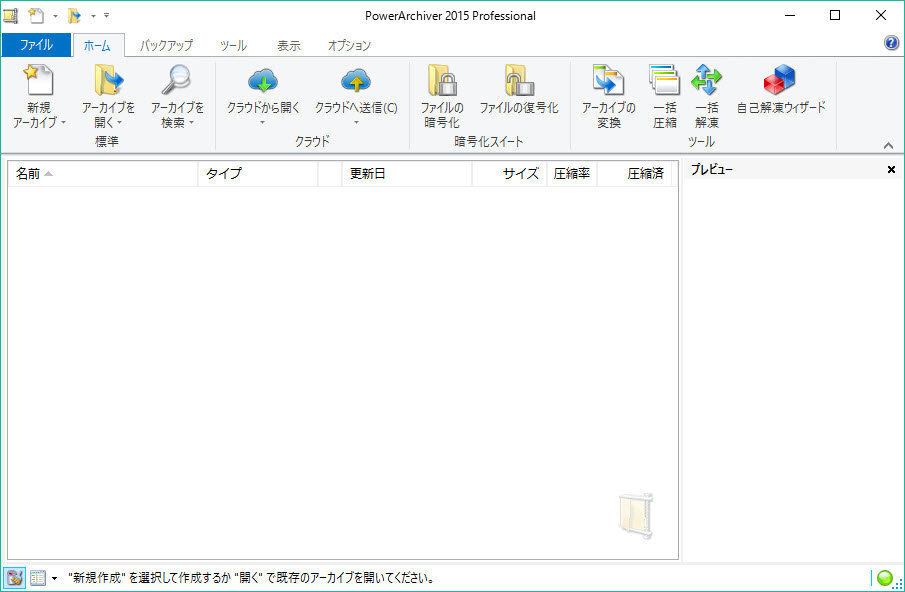
Task: Expand the クラウドへ送信(C) dropdown arrow
Action: [356, 122]
